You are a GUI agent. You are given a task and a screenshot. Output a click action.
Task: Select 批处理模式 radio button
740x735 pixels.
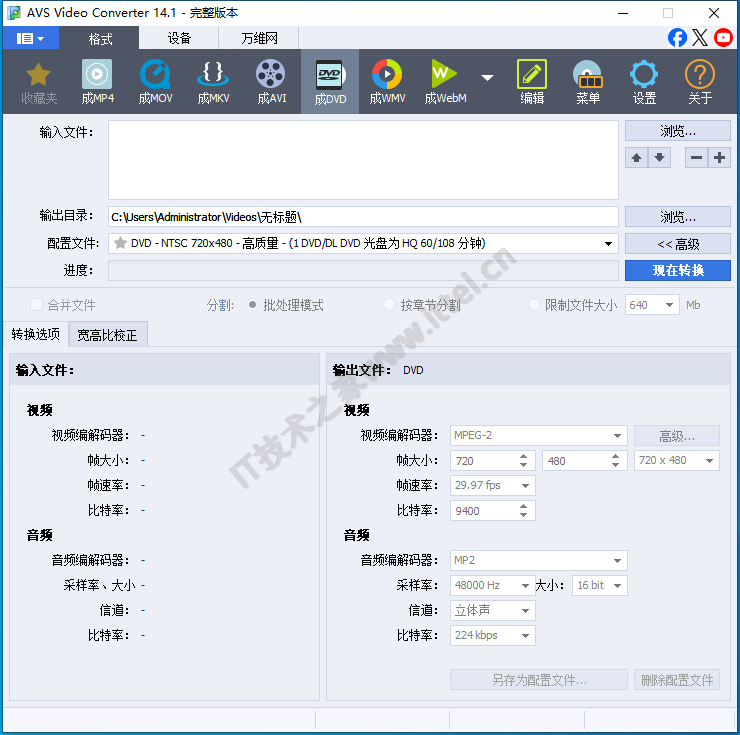pos(252,305)
